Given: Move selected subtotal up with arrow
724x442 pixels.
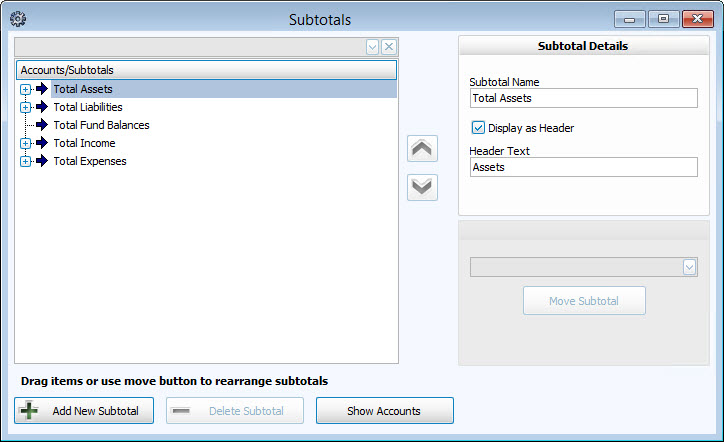Looking at the screenshot, I should tap(422, 149).
